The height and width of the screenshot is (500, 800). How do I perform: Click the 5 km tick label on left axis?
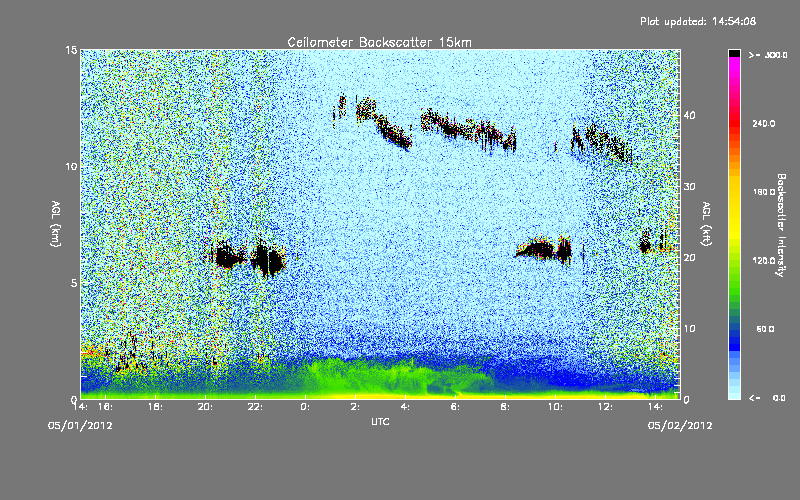[74, 283]
